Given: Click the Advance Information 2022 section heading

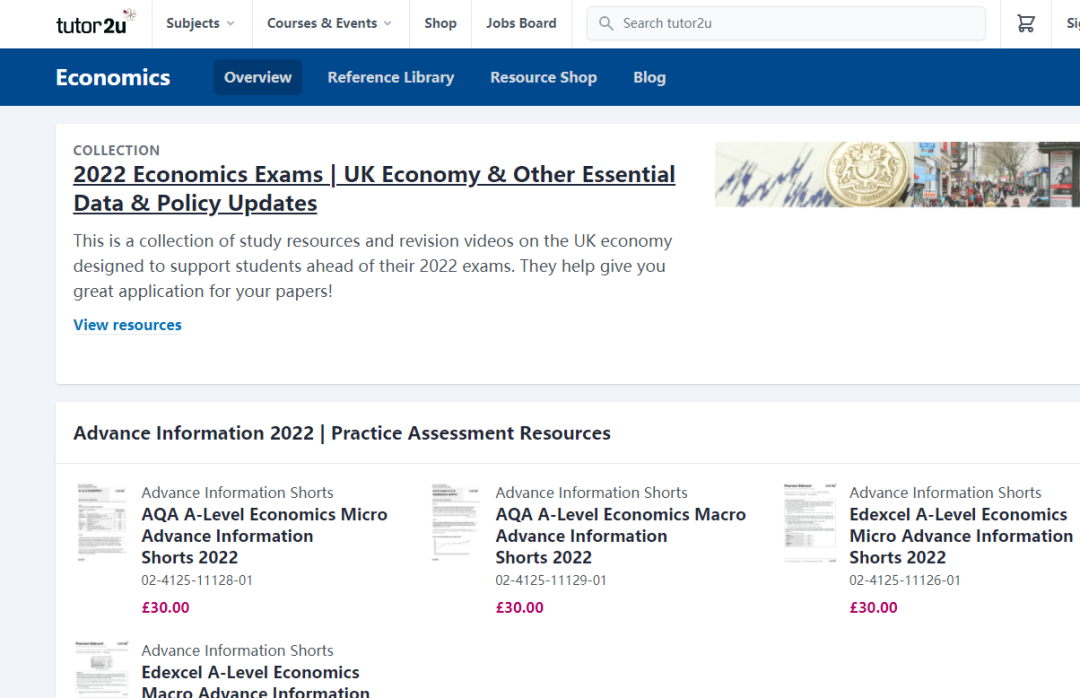Looking at the screenshot, I should [x=342, y=433].
